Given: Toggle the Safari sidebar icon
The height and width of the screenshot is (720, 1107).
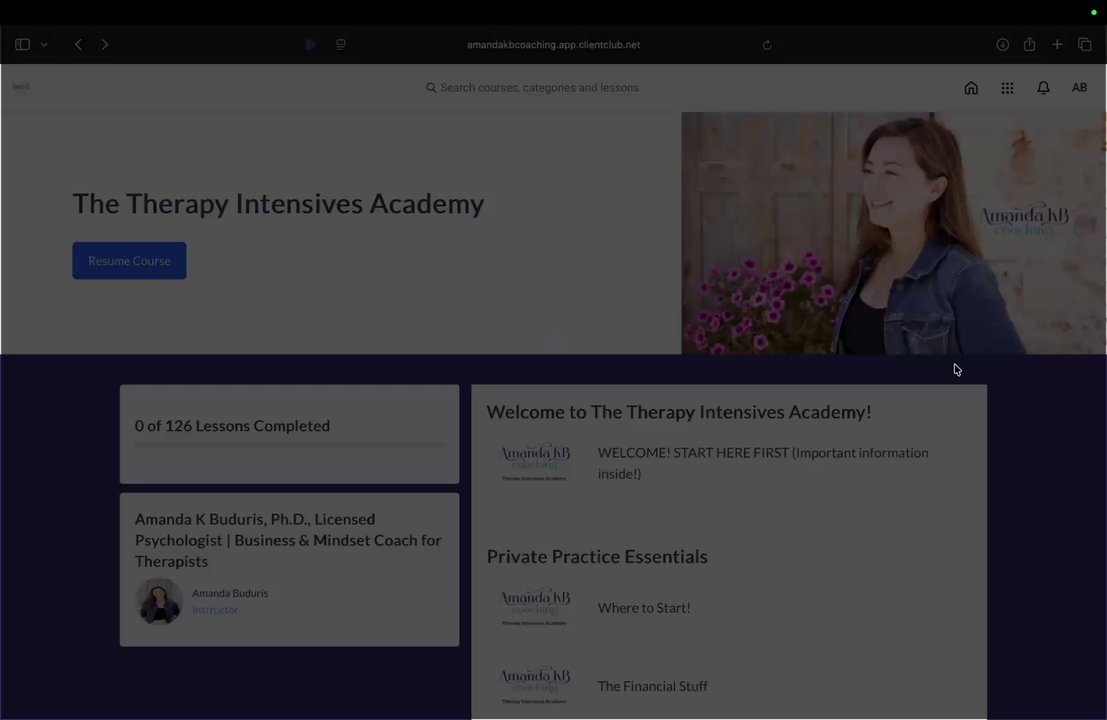Looking at the screenshot, I should click(x=22, y=44).
